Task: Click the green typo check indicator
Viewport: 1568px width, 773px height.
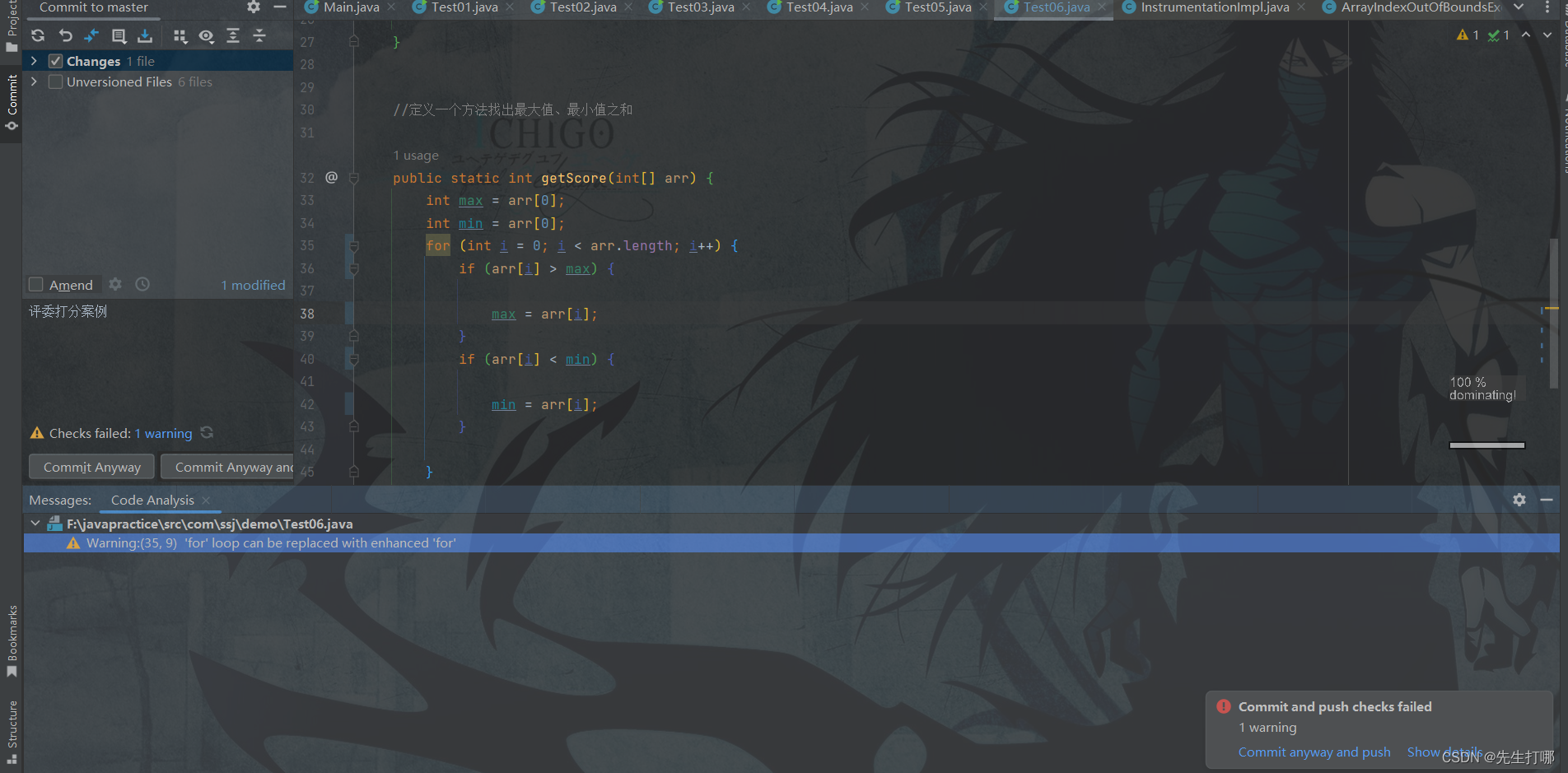Action: point(1499,35)
